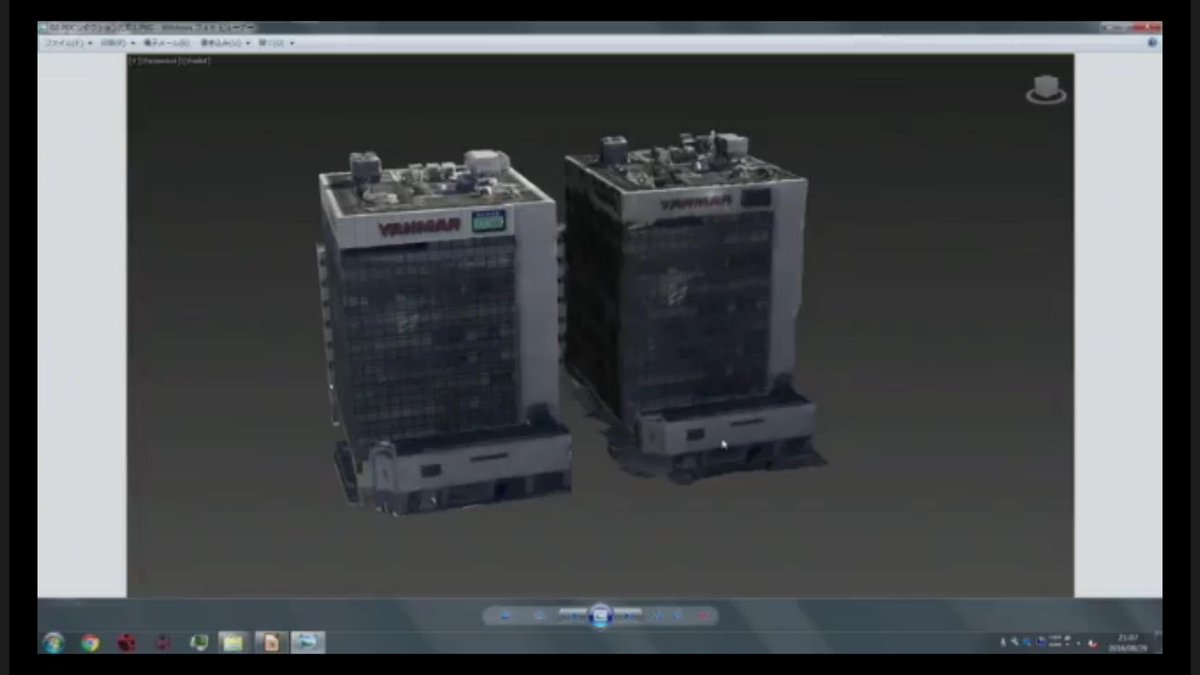Launch Google Chrome from the taskbar
This screenshot has height=675, width=1200.
tap(90, 642)
